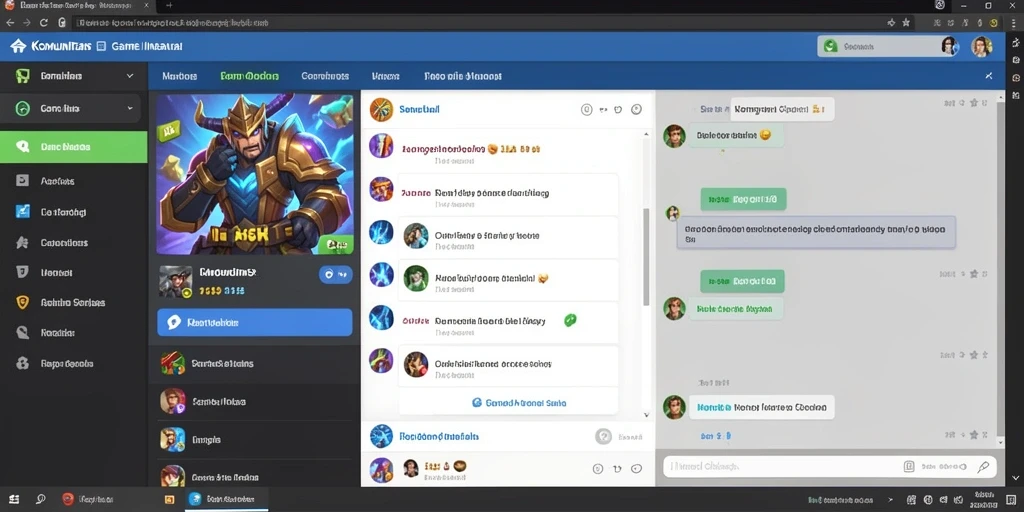Focus the chat message input field
This screenshot has width=1024, height=512.
829,466
